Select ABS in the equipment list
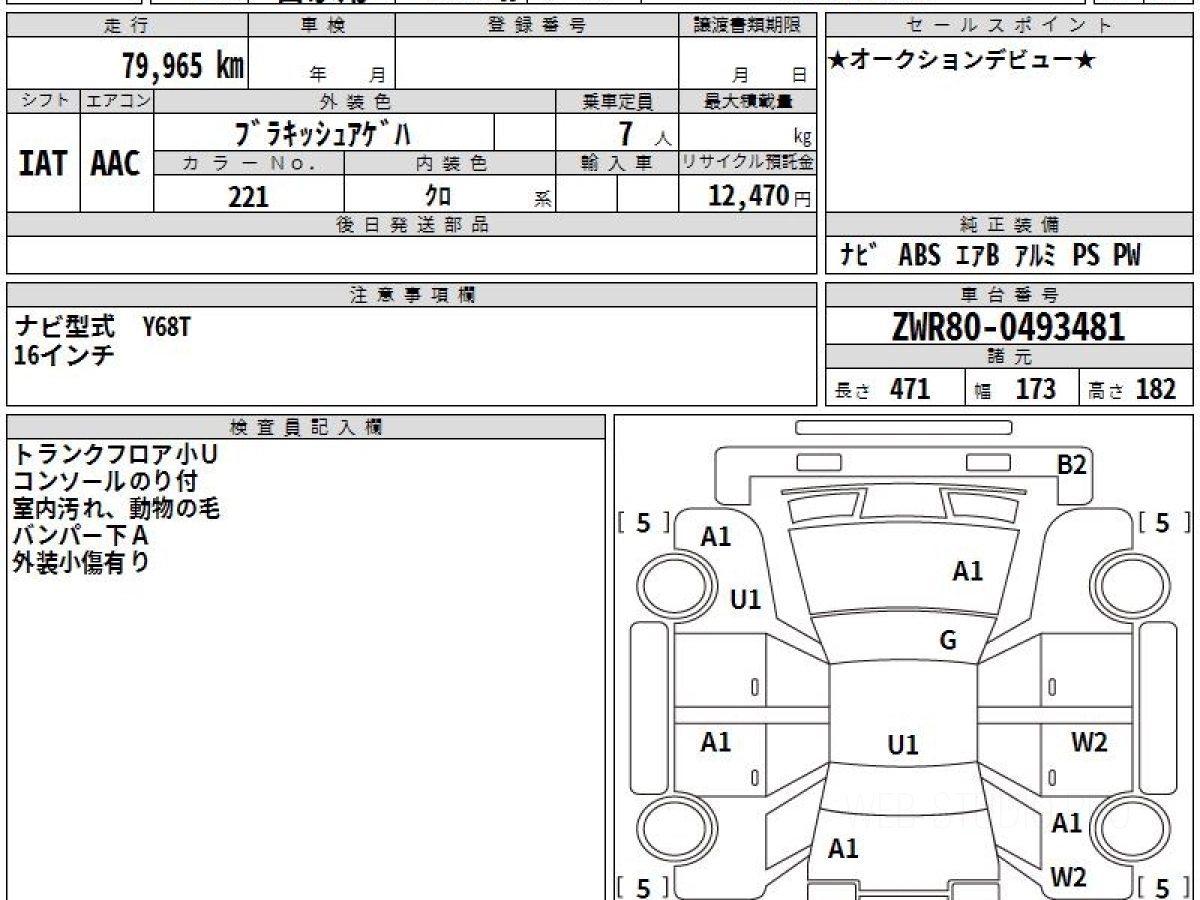 [x=919, y=256]
